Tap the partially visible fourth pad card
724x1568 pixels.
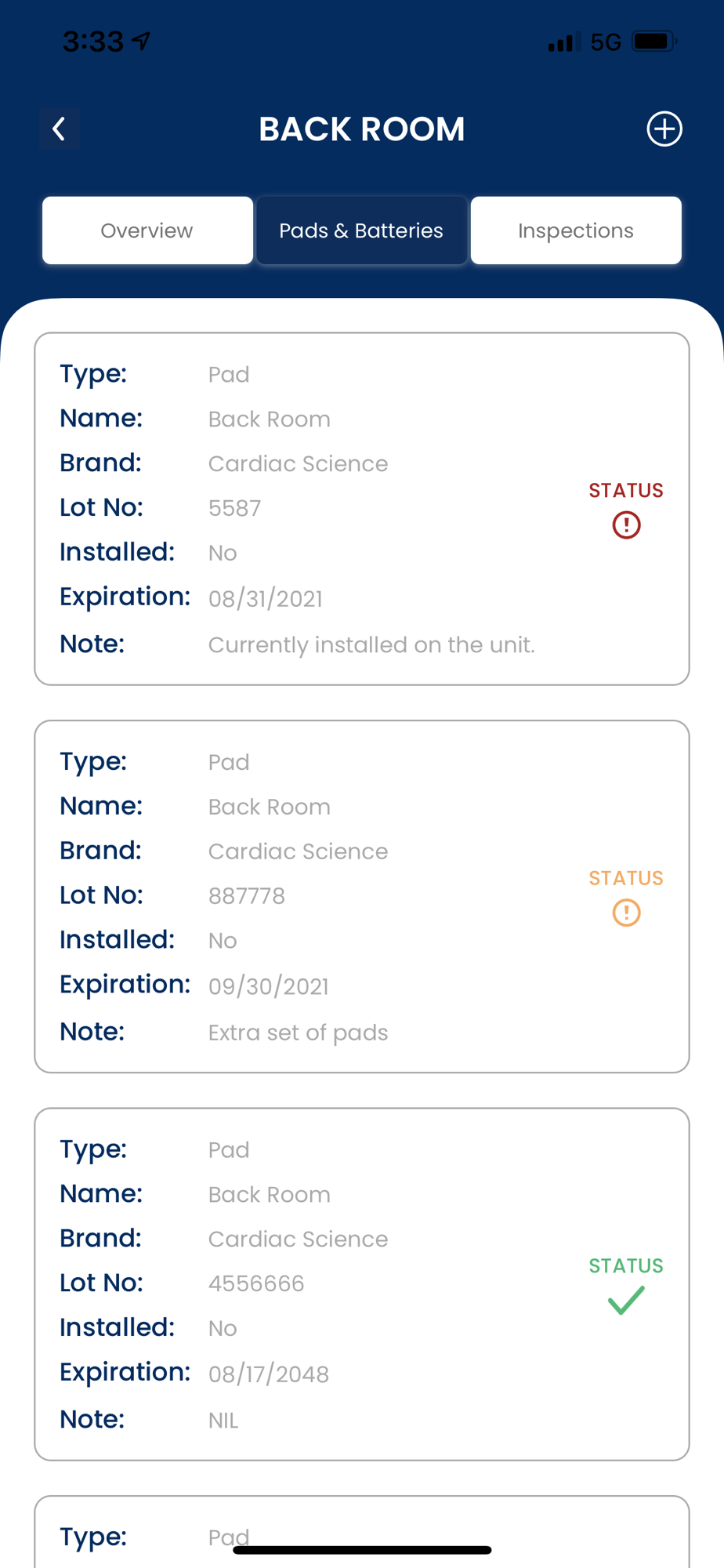tap(362, 1532)
